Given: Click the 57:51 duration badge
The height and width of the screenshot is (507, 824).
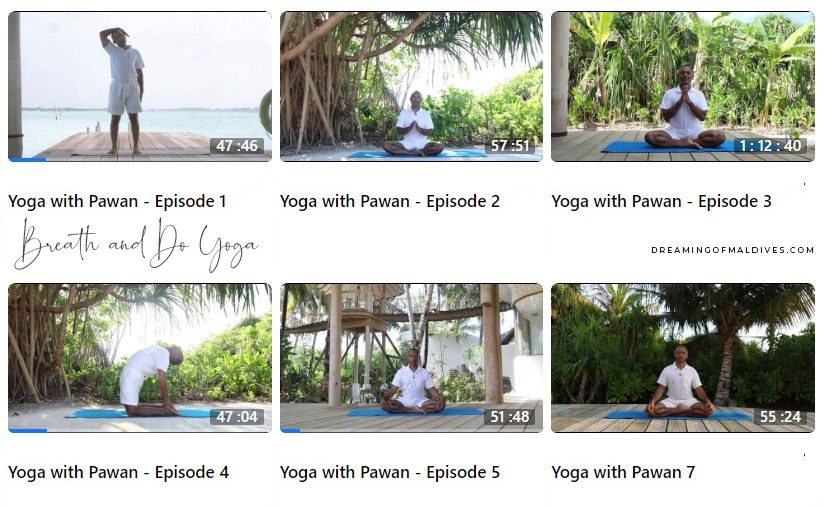Looking at the screenshot, I should click(509, 146).
